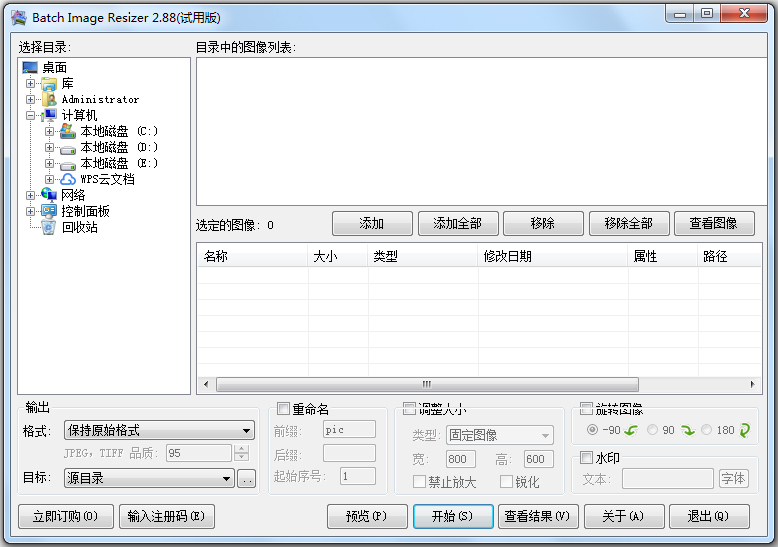778x547 pixels.
Task: Click the 移除 button
Action: coord(543,223)
